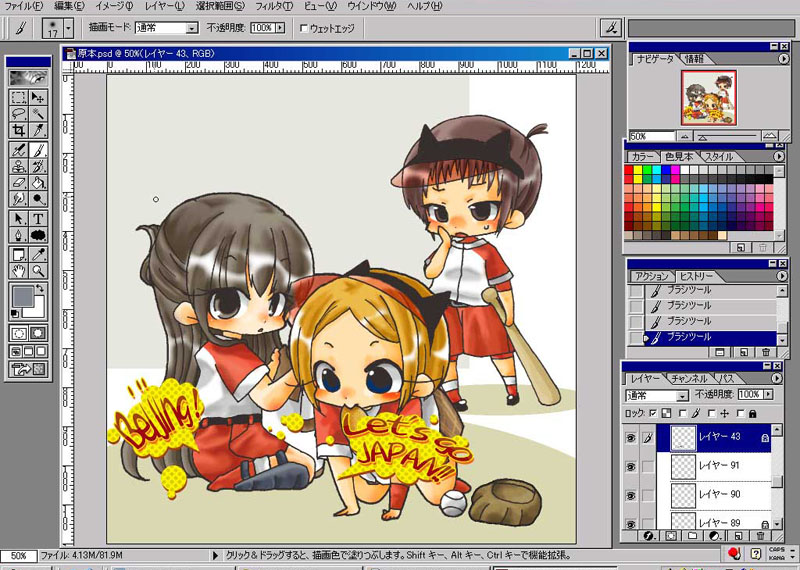
Task: Open options bar 不透明度 slider arrow
Action: (x=280, y=28)
